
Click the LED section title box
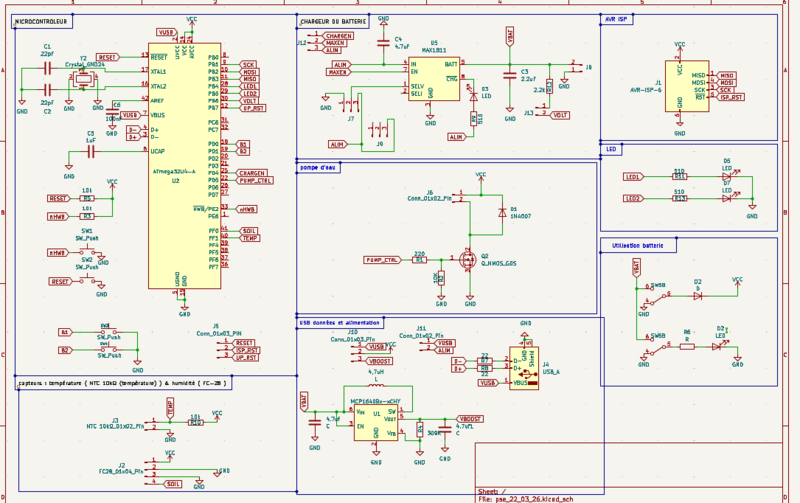point(611,149)
